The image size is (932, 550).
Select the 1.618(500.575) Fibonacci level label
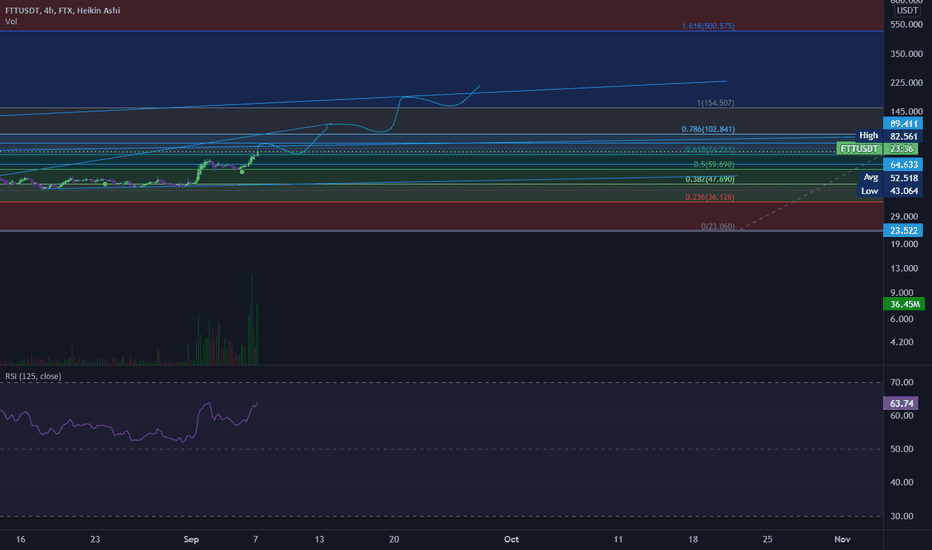coord(708,26)
